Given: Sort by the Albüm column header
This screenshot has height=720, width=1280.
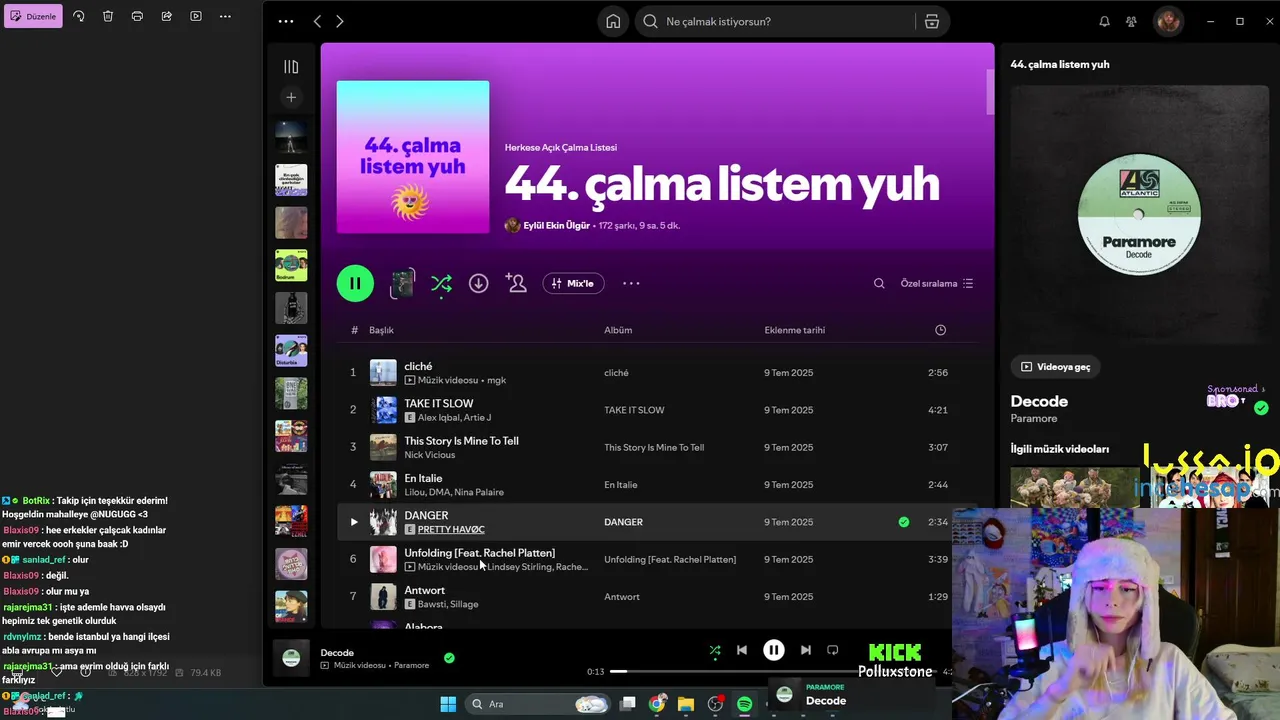Looking at the screenshot, I should (618, 330).
